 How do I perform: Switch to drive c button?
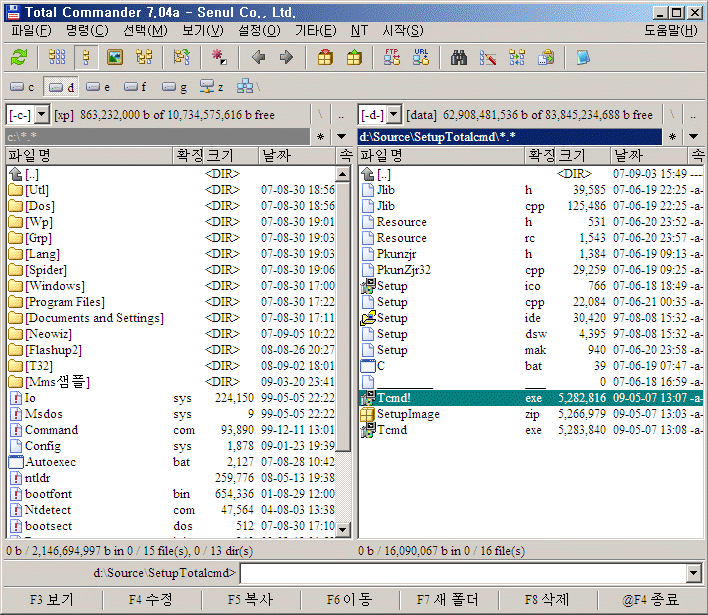(x=22, y=87)
